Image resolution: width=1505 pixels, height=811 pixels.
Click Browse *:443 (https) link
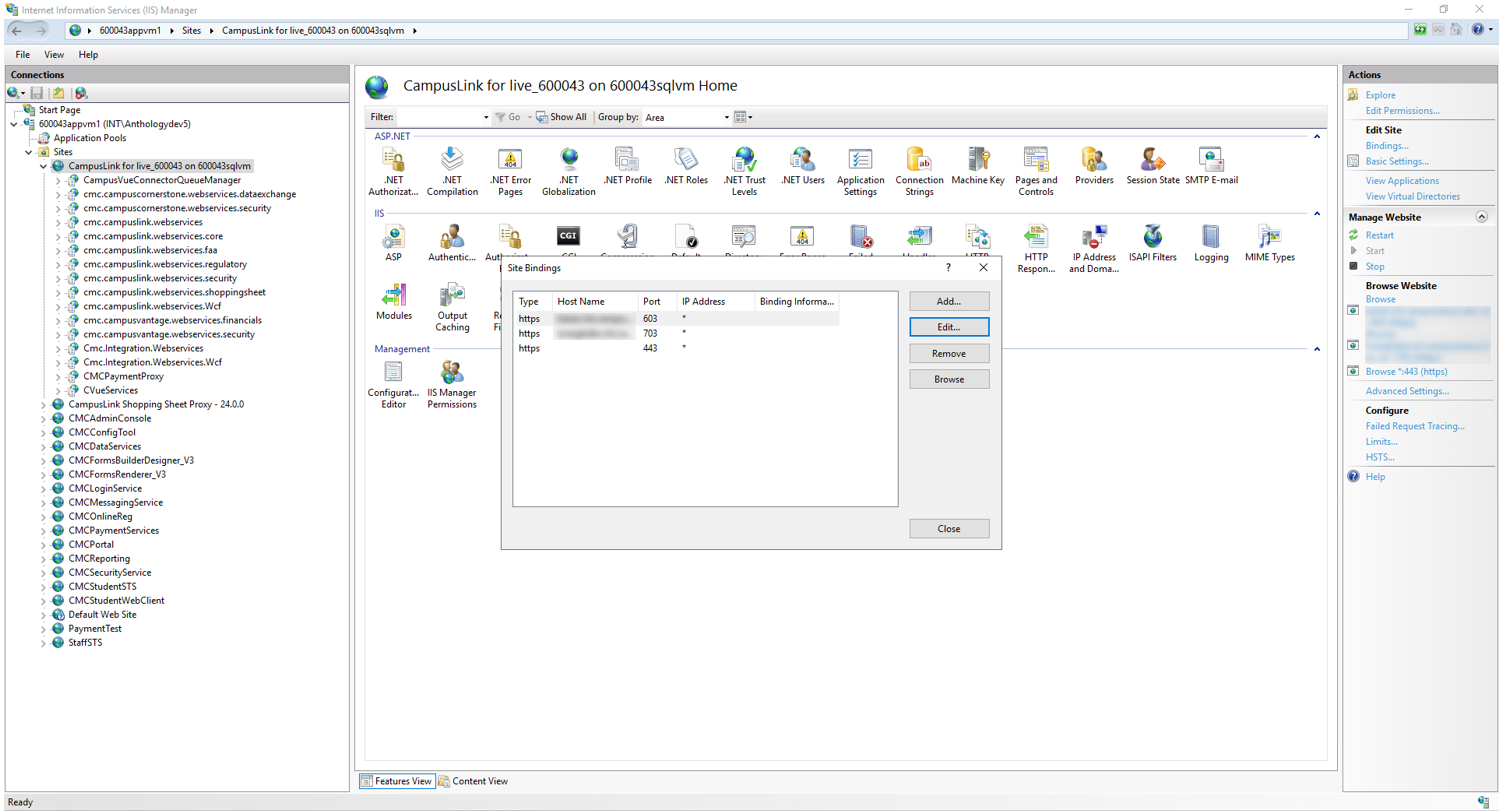tap(1406, 372)
